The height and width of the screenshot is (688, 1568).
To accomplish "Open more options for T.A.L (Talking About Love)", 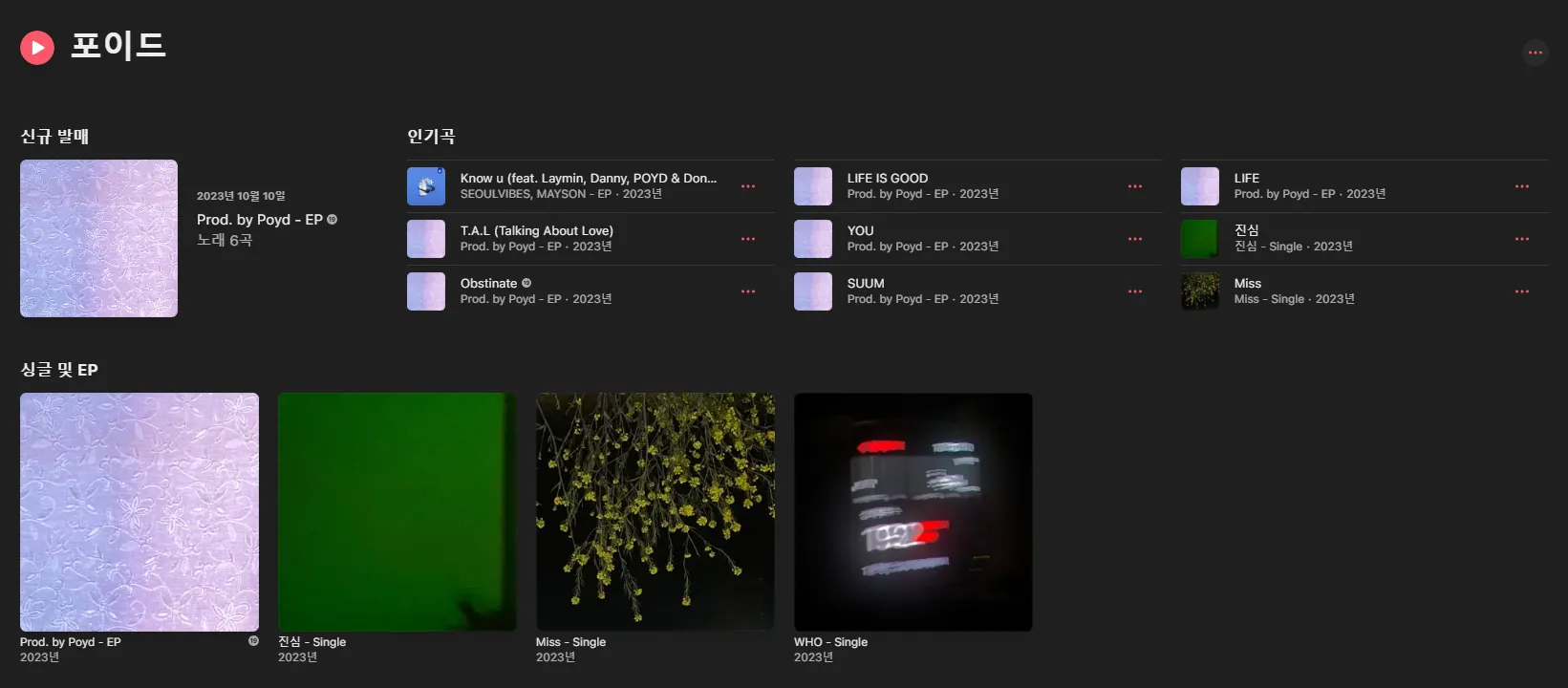I will click(x=748, y=239).
